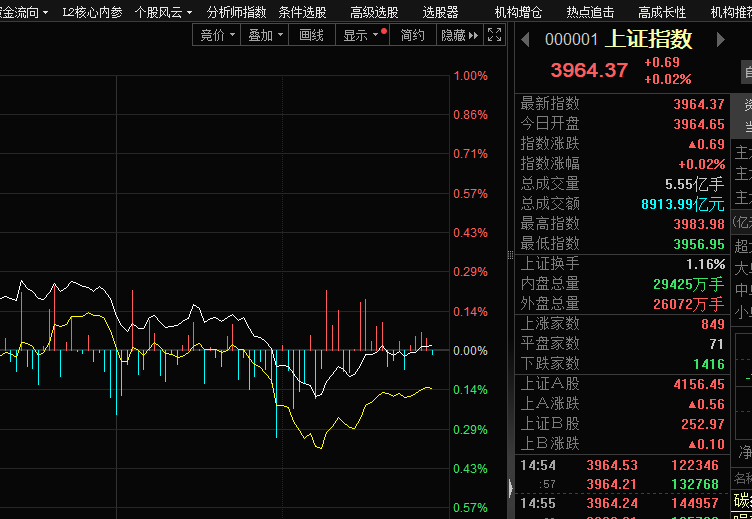Toggle the 隐藏 hide panel button

point(458,35)
